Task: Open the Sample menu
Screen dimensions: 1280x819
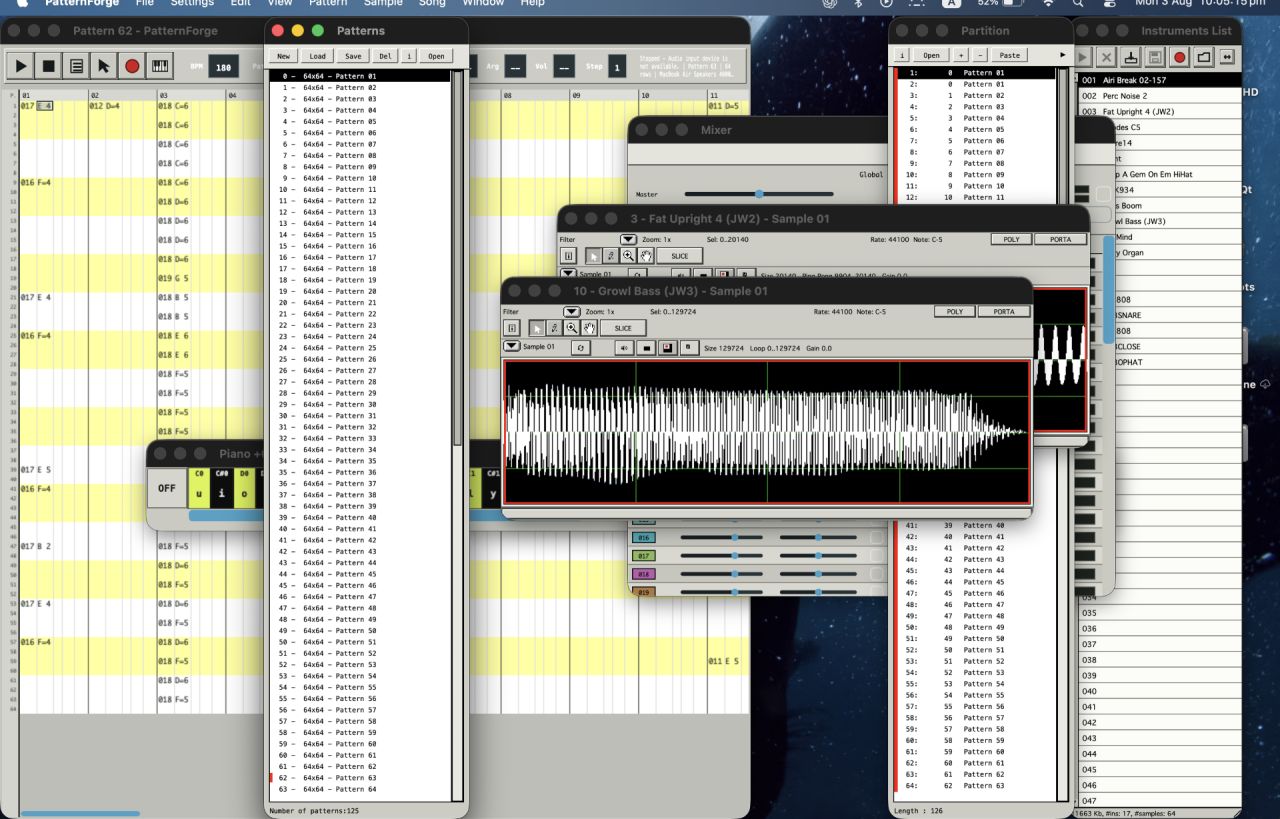Action: 383,3
